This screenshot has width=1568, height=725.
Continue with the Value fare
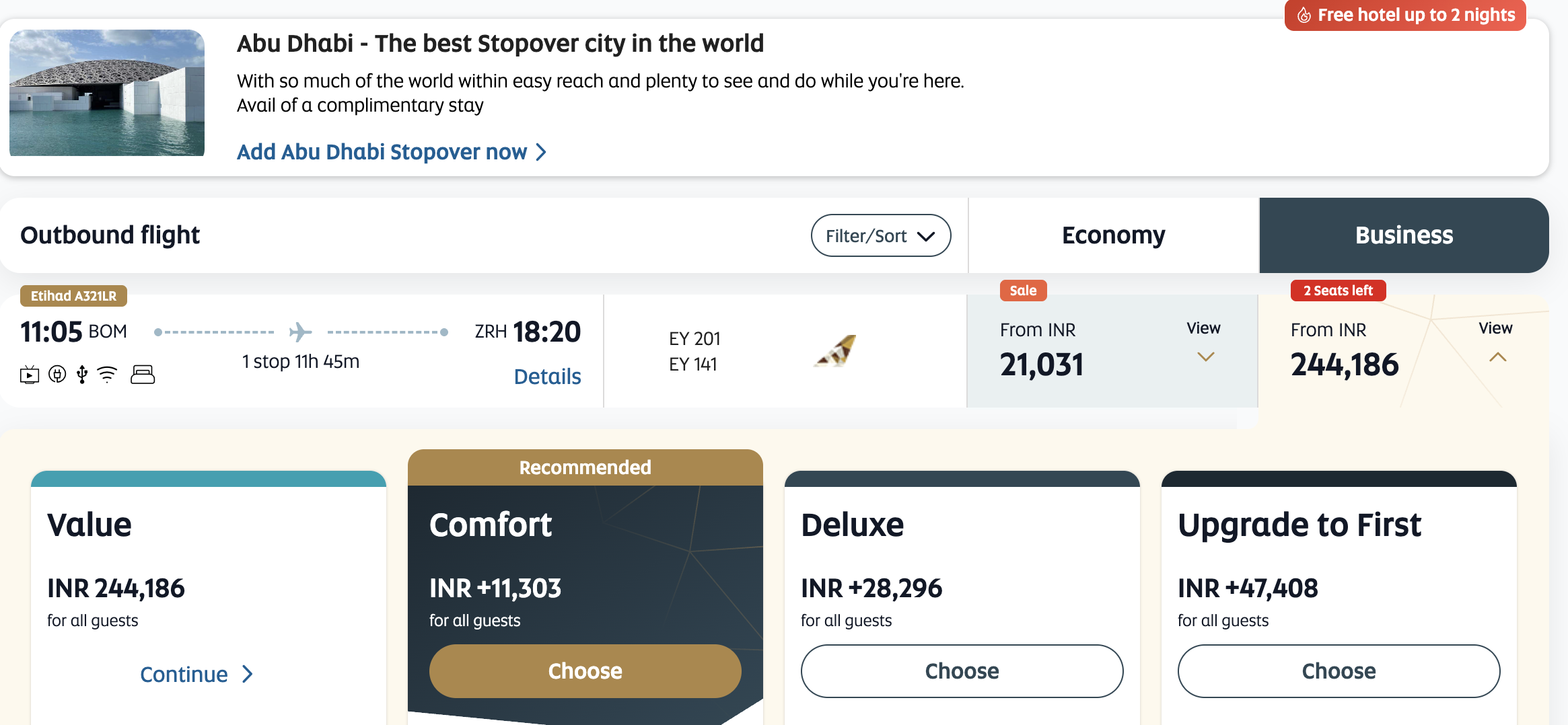coord(196,674)
